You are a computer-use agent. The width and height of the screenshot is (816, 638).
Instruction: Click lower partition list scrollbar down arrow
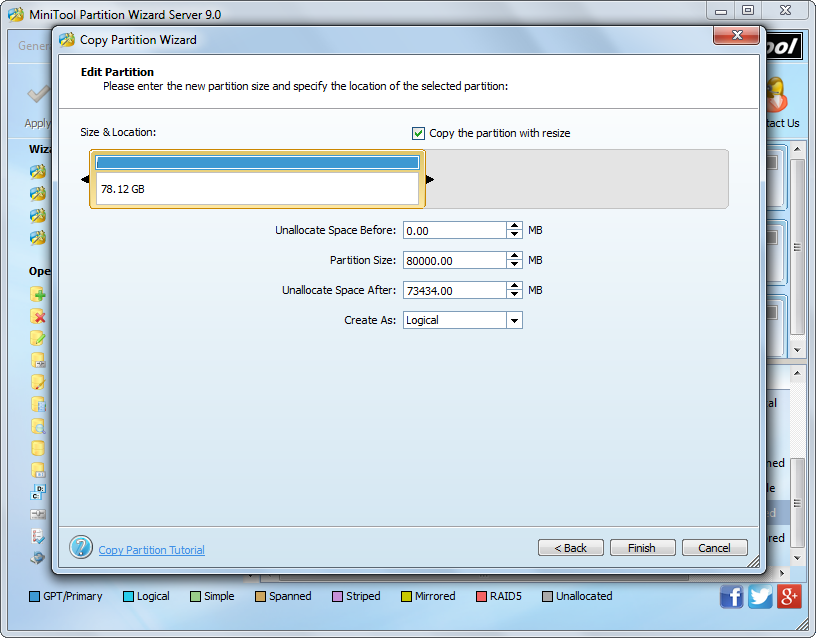[797, 558]
